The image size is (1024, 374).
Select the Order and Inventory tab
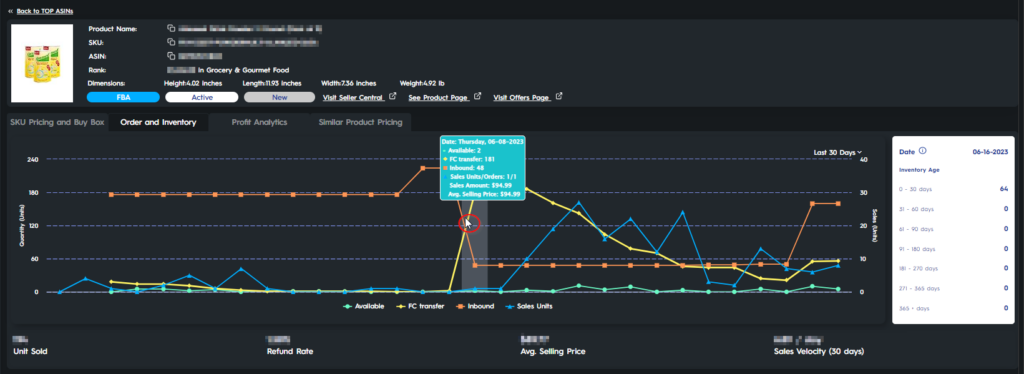[x=159, y=122]
